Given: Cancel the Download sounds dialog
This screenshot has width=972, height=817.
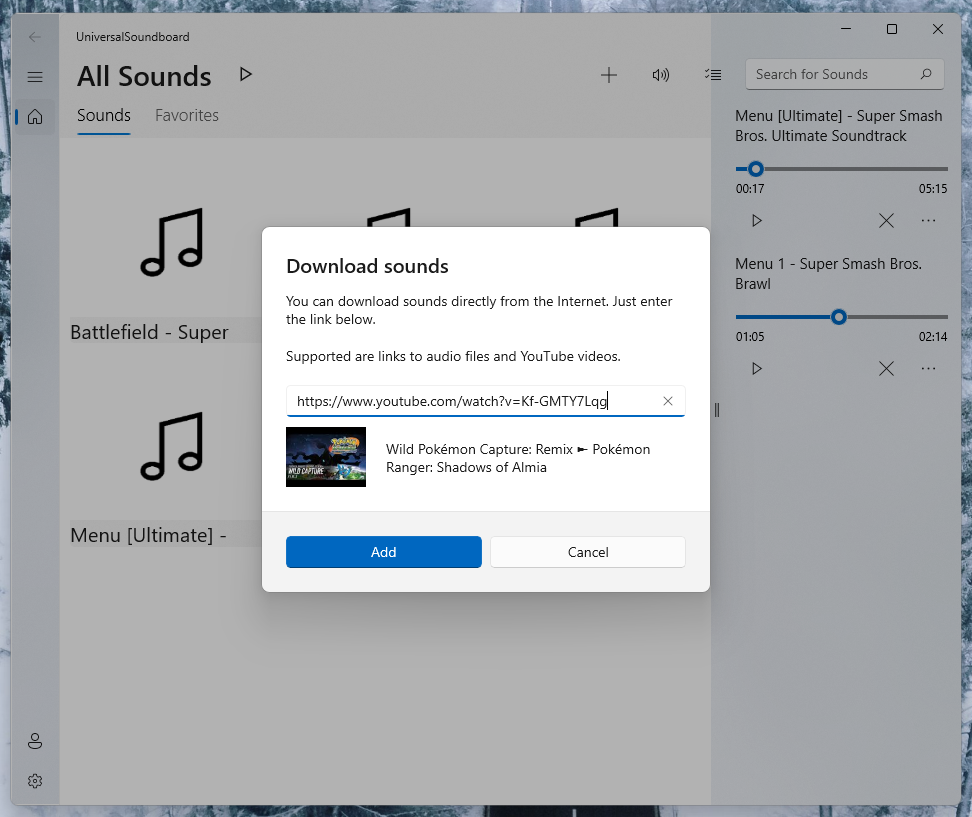Looking at the screenshot, I should click(588, 552).
